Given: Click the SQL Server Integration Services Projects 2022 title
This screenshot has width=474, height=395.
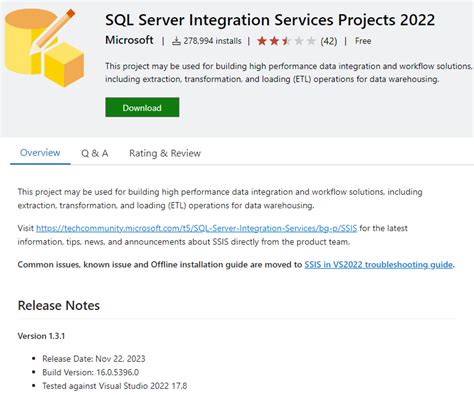Looking at the screenshot, I should click(x=270, y=20).
